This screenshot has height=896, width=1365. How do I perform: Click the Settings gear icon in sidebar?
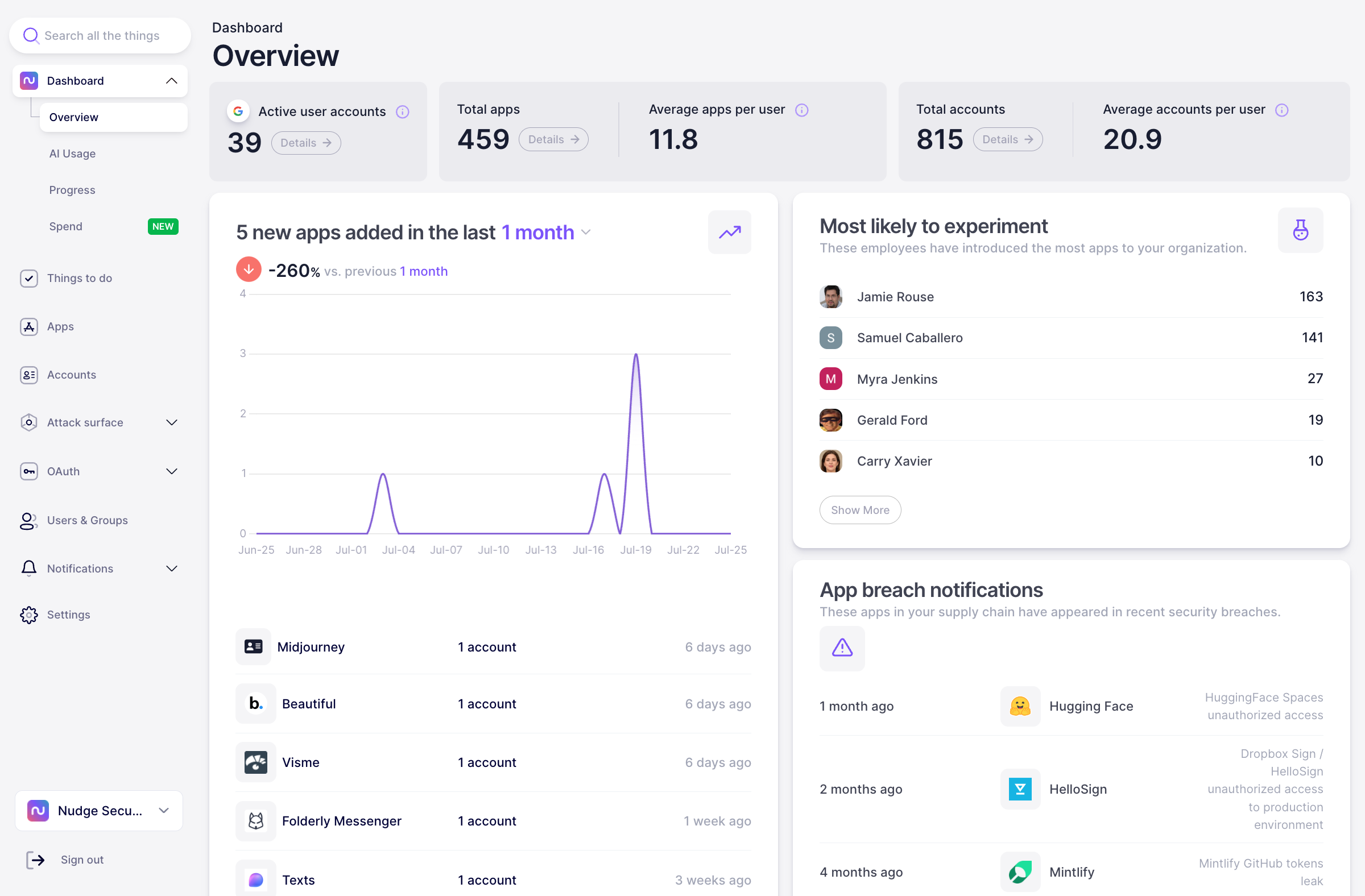pyautogui.click(x=28, y=615)
